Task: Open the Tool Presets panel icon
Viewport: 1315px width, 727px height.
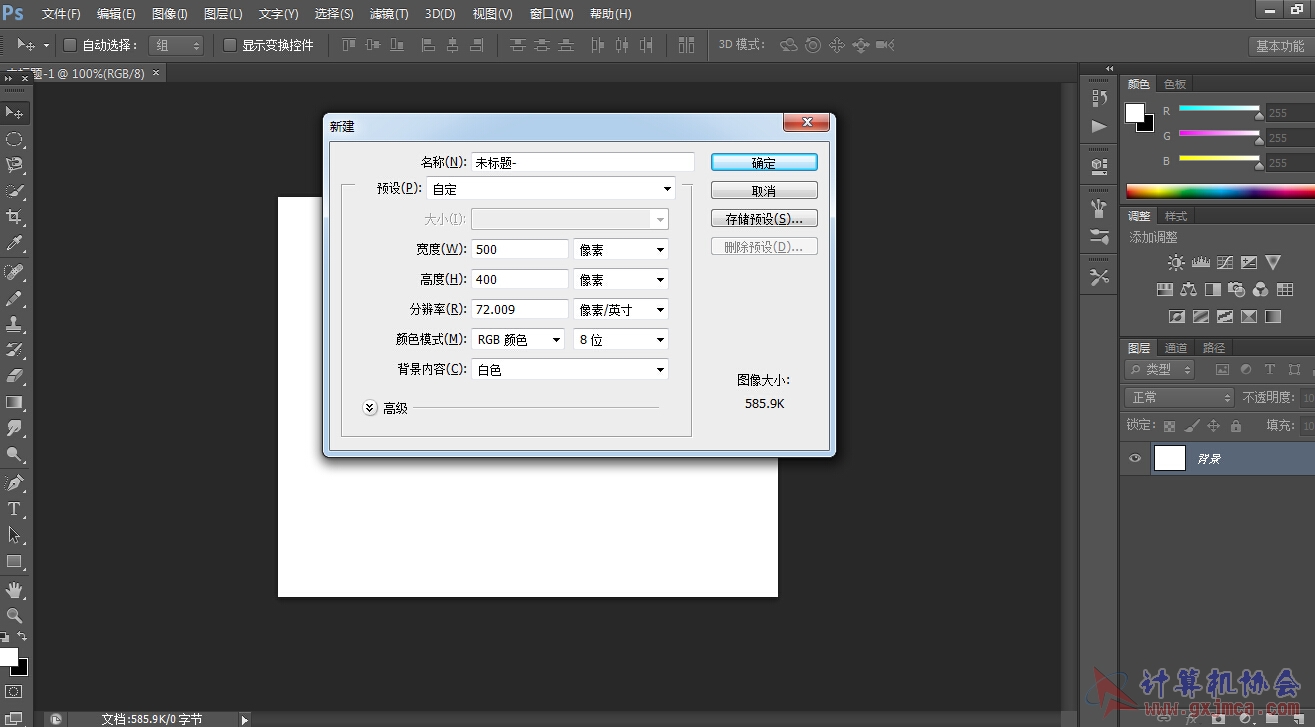Action: click(1100, 277)
